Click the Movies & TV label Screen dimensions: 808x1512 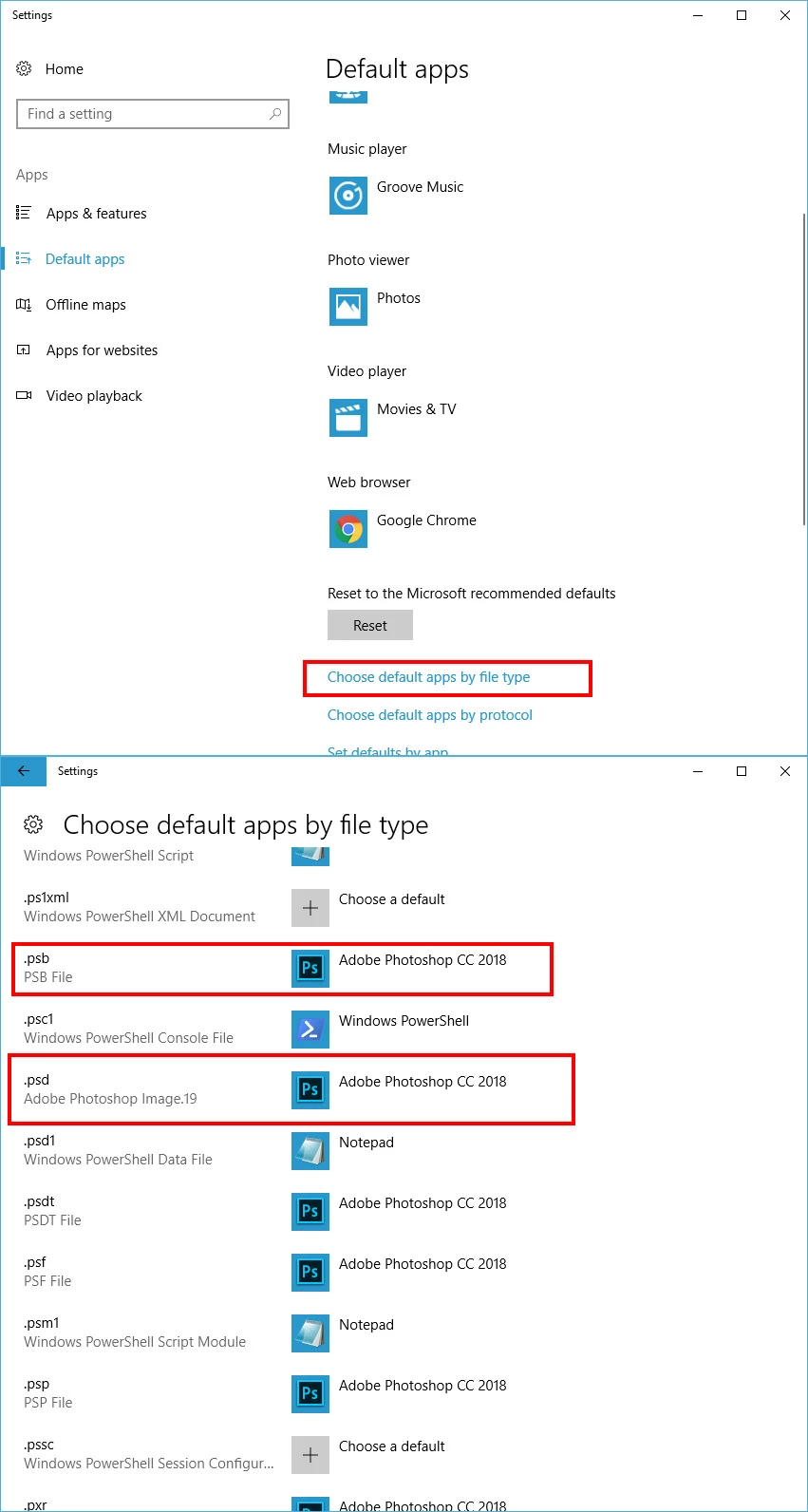click(x=416, y=409)
